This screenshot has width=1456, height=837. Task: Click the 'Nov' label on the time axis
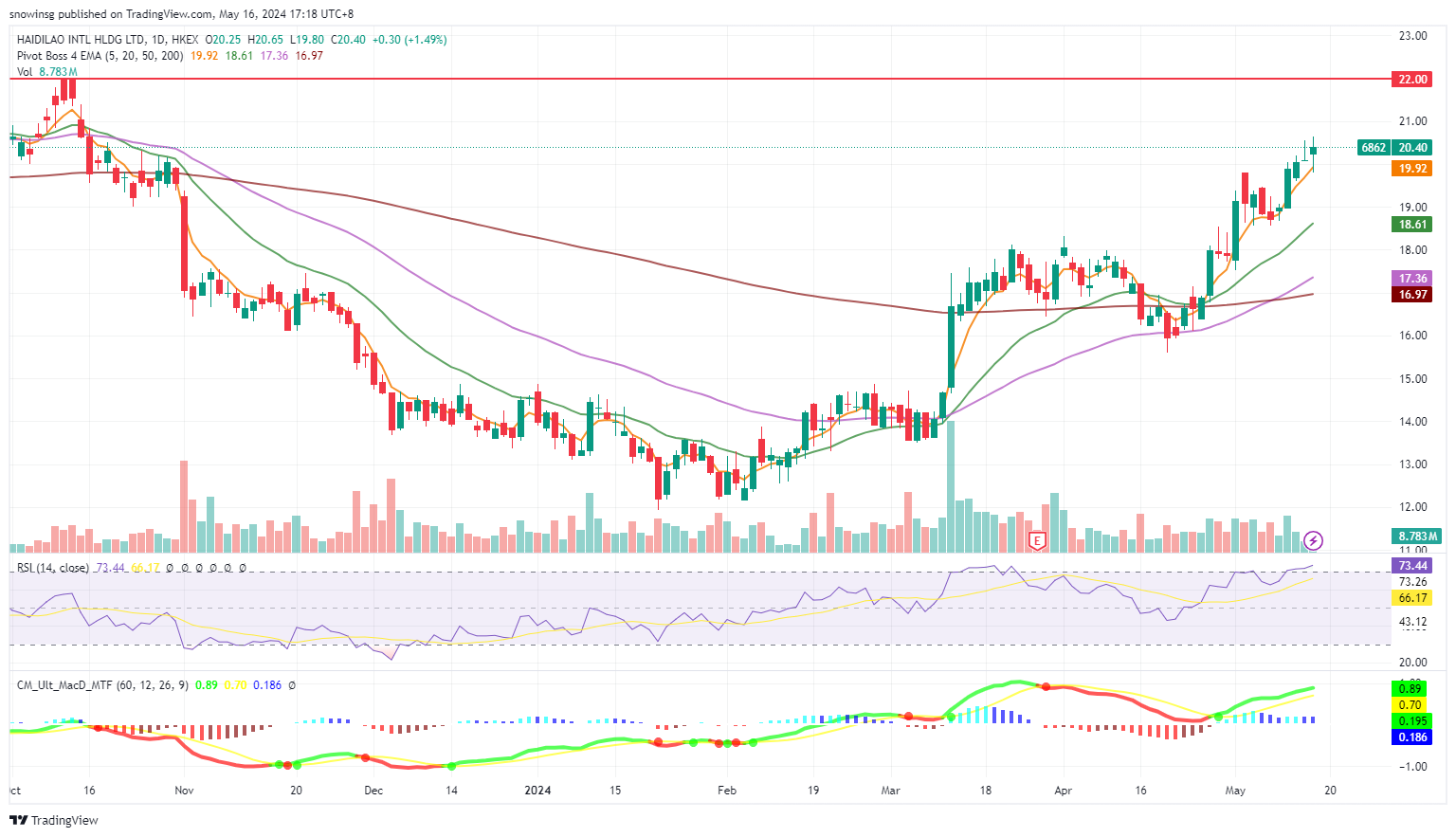[185, 791]
